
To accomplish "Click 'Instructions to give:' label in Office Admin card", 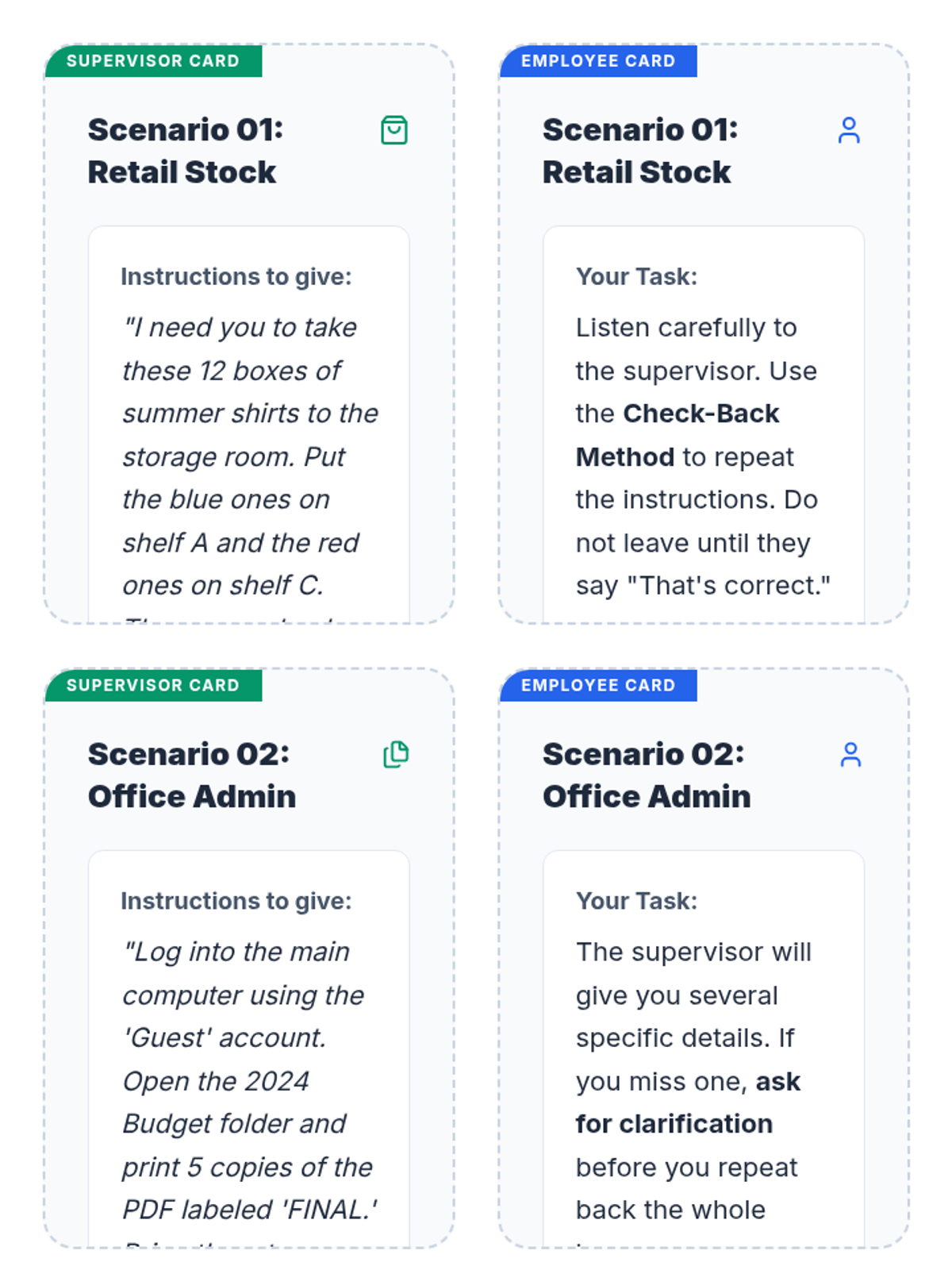I will (x=236, y=901).
